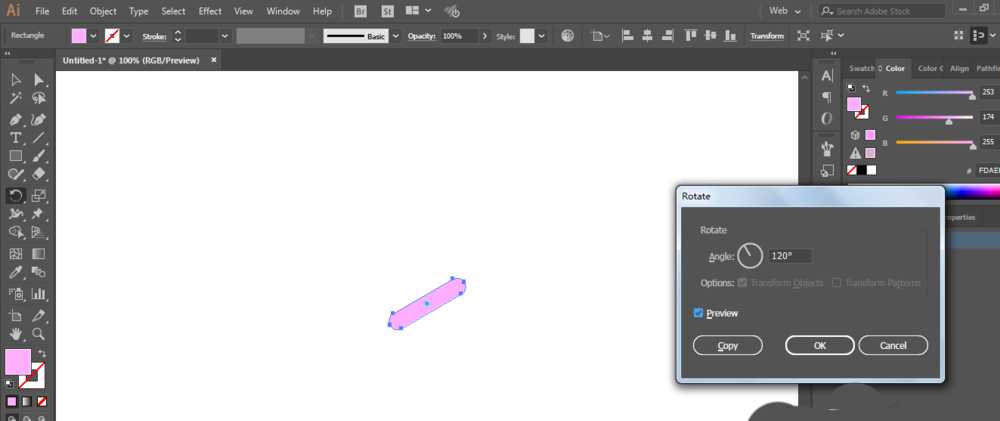
Task: Select the Direct Selection arrow tool
Action: [x=39, y=80]
